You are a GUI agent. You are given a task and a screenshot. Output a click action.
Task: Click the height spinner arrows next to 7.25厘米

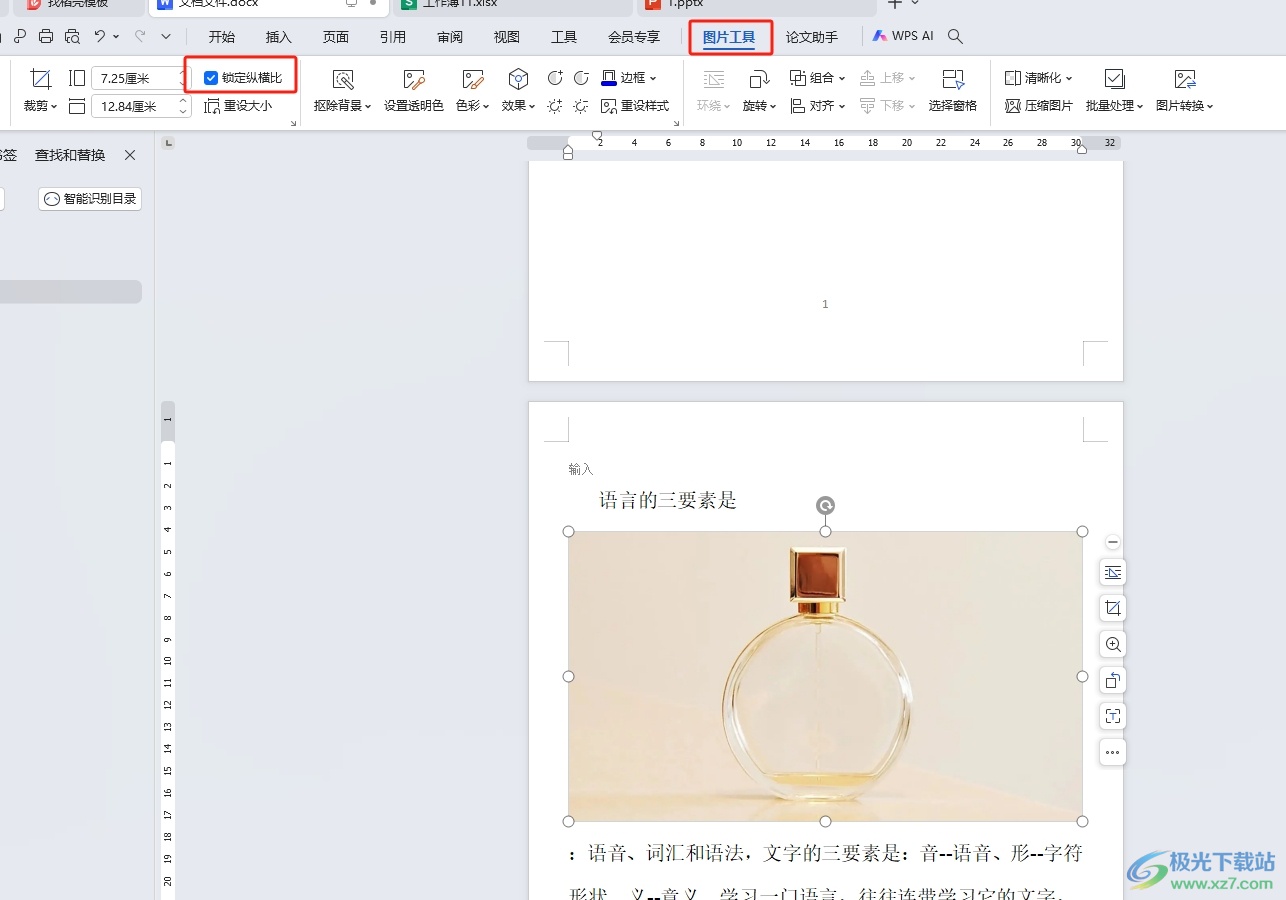coord(183,78)
